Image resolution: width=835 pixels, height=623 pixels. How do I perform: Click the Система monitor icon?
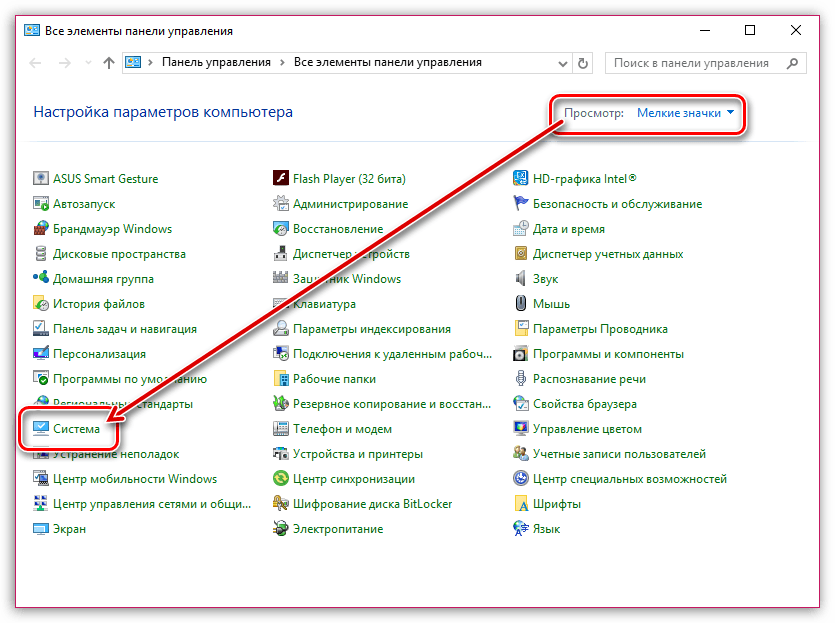click(x=41, y=429)
